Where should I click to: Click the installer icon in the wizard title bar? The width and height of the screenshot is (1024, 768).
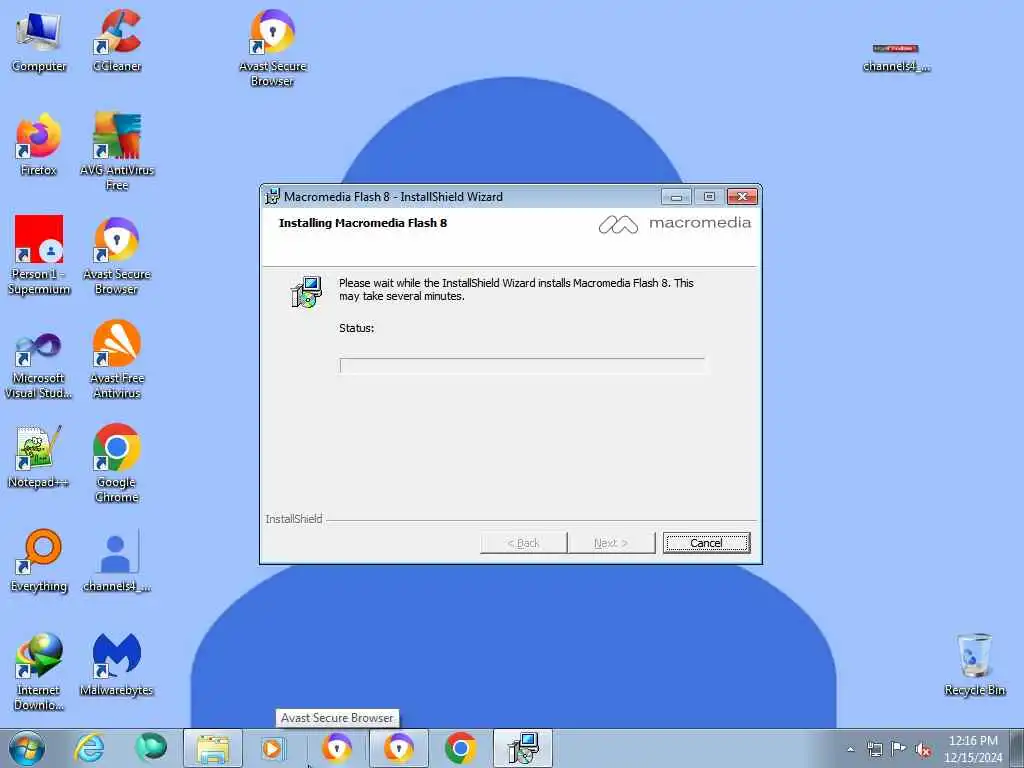pyautogui.click(x=272, y=197)
